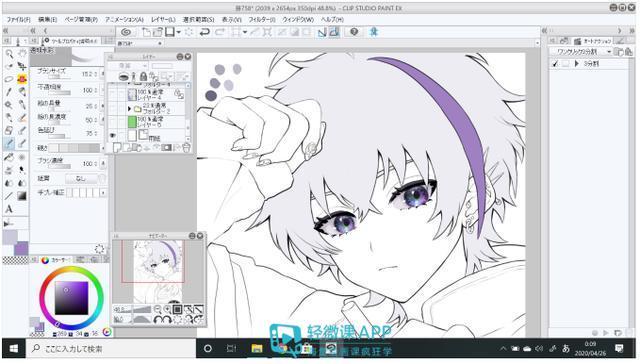Toggle eye visibility of paper layer

click(x=112, y=135)
